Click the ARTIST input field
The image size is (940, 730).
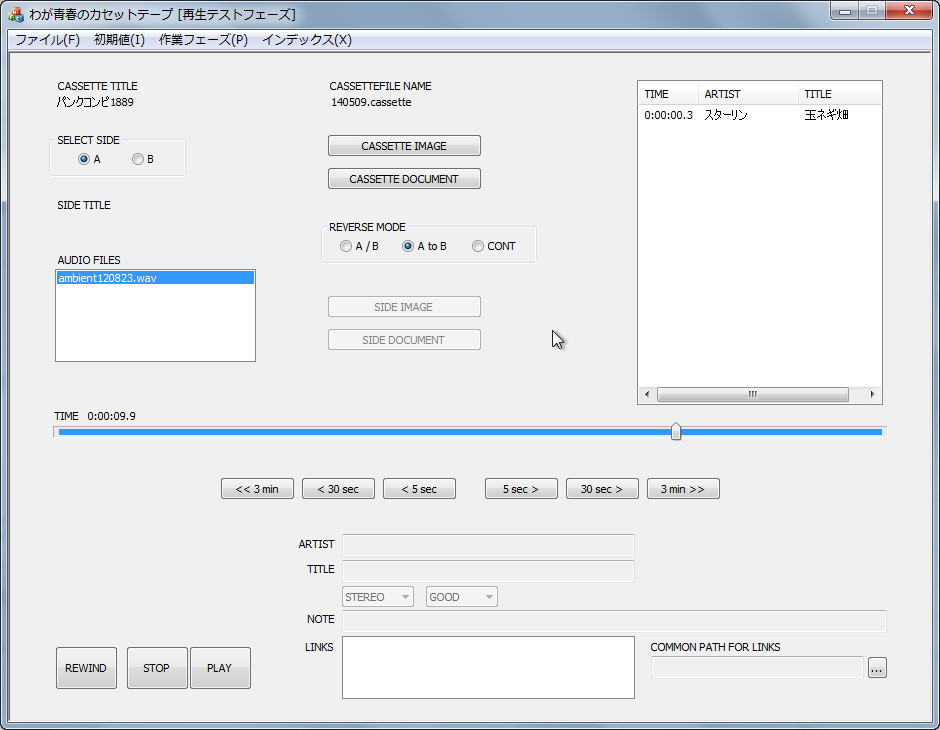click(488, 545)
